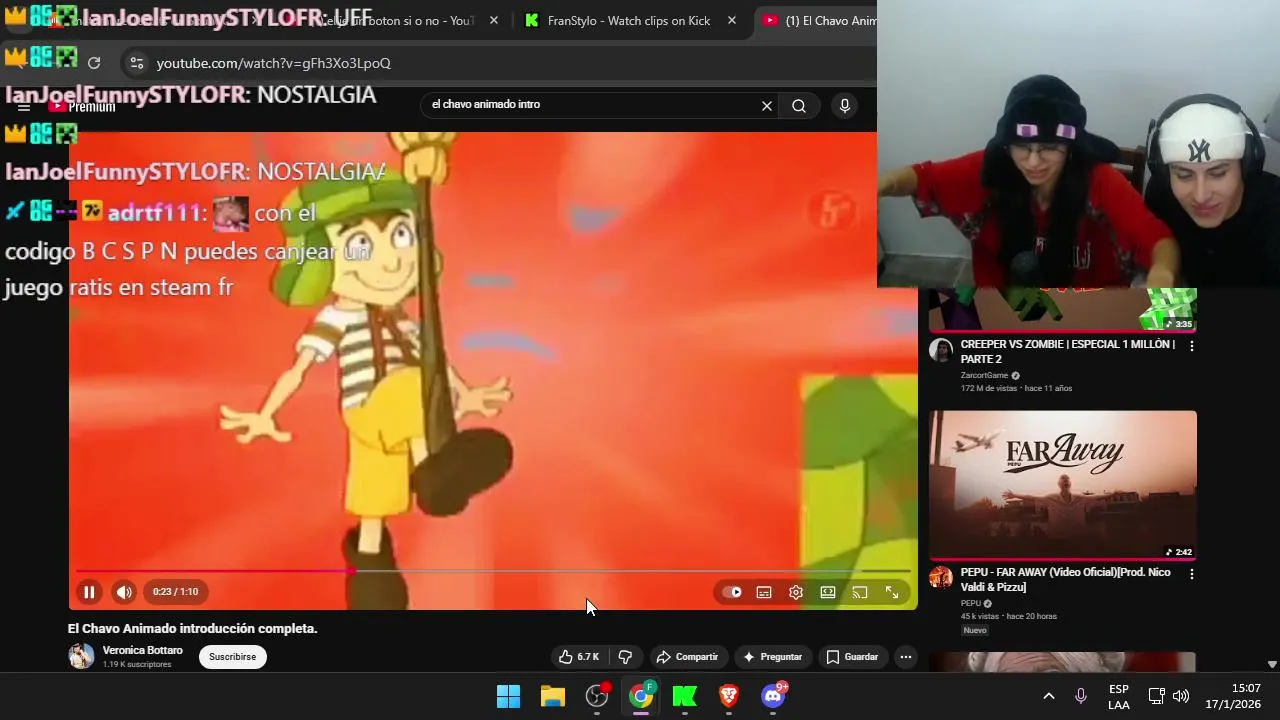Open OBS Studio from taskbar
Image resolution: width=1280 pixels, height=720 pixels.
(597, 696)
